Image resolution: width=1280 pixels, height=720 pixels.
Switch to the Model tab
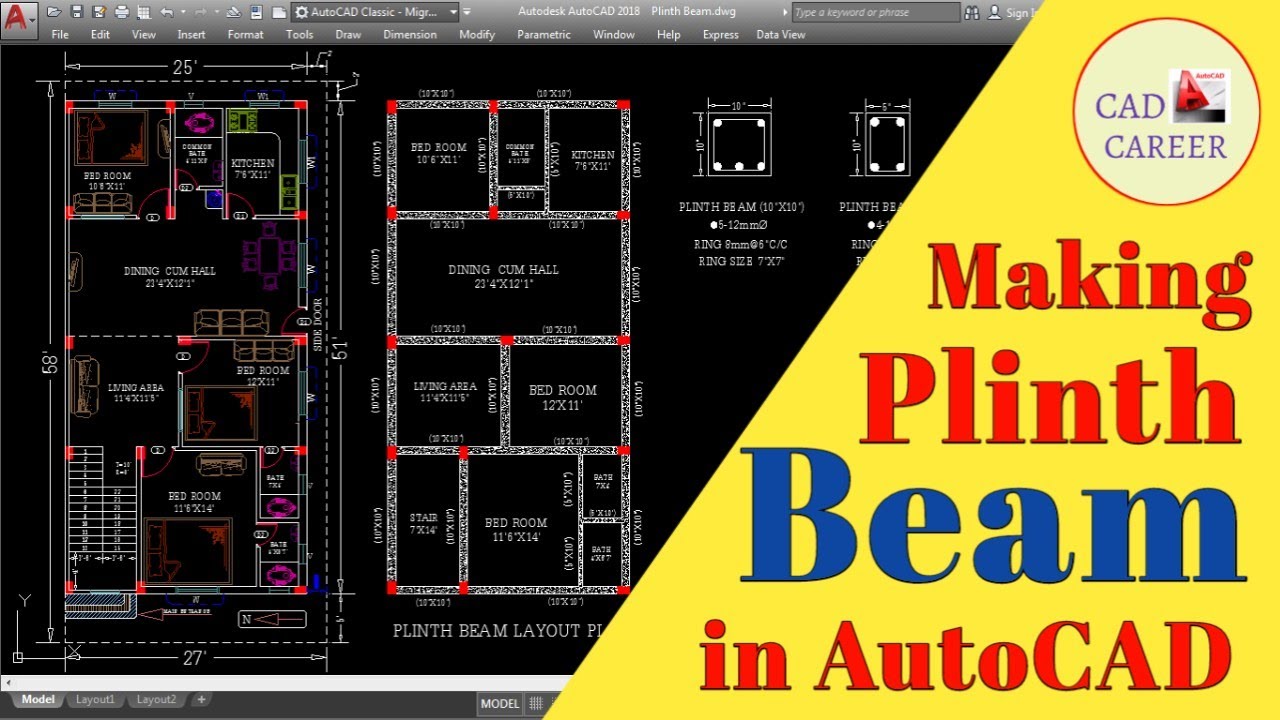(x=38, y=700)
